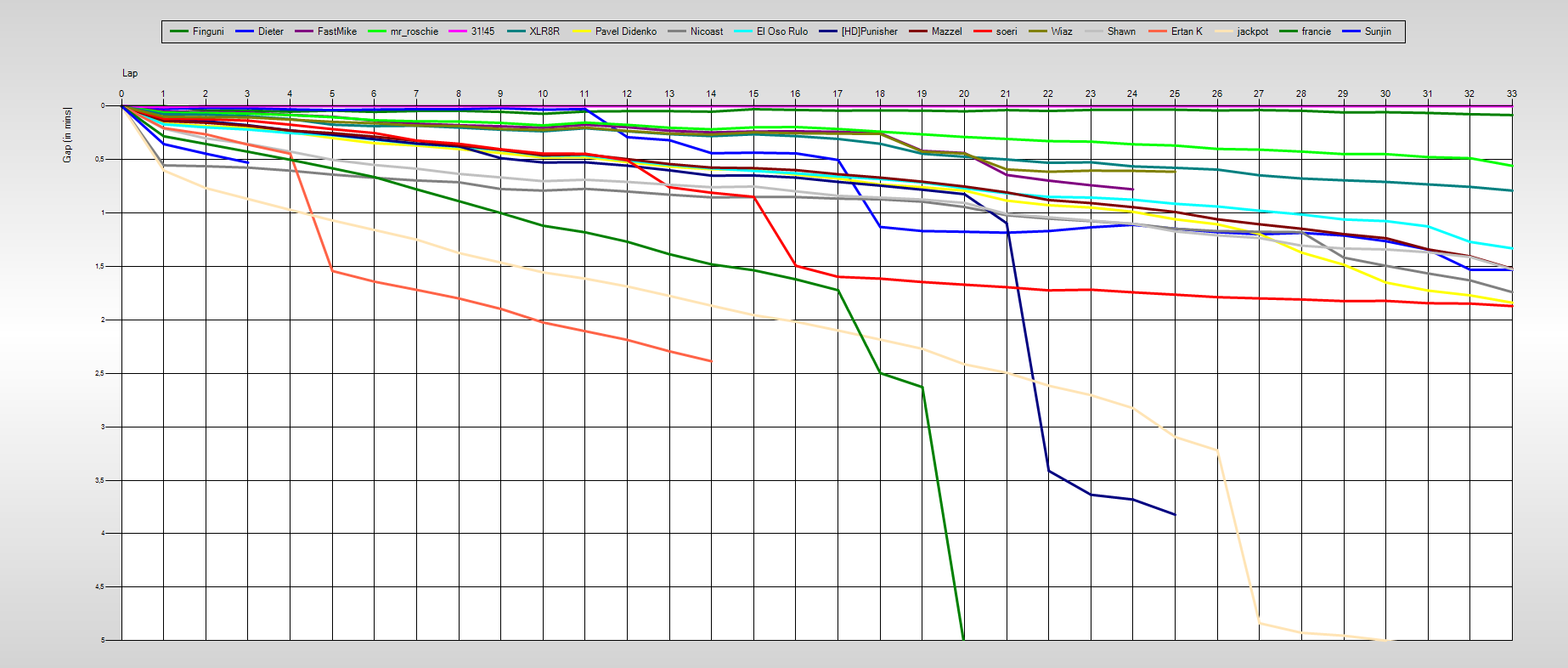Click lap number 17 on the axis
Screen dimensions: 1568x668
pos(838,93)
